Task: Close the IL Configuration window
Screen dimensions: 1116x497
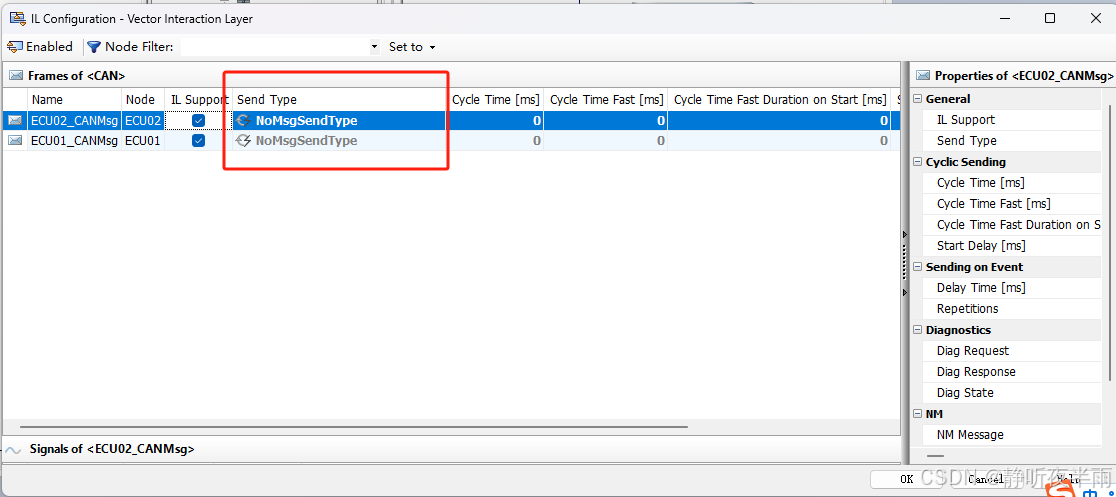Action: pyautogui.click(x=1095, y=19)
